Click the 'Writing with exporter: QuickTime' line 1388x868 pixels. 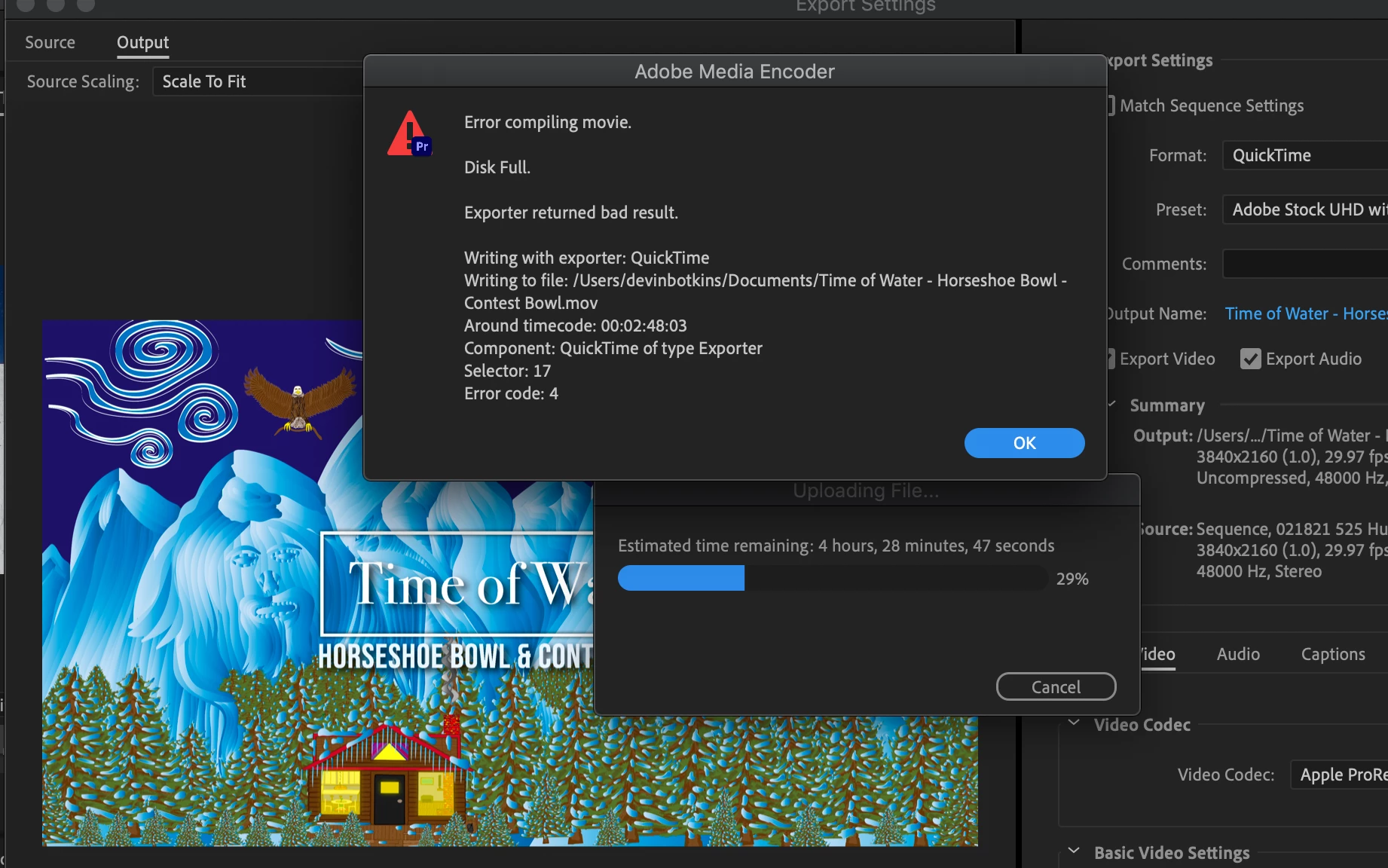pos(586,258)
